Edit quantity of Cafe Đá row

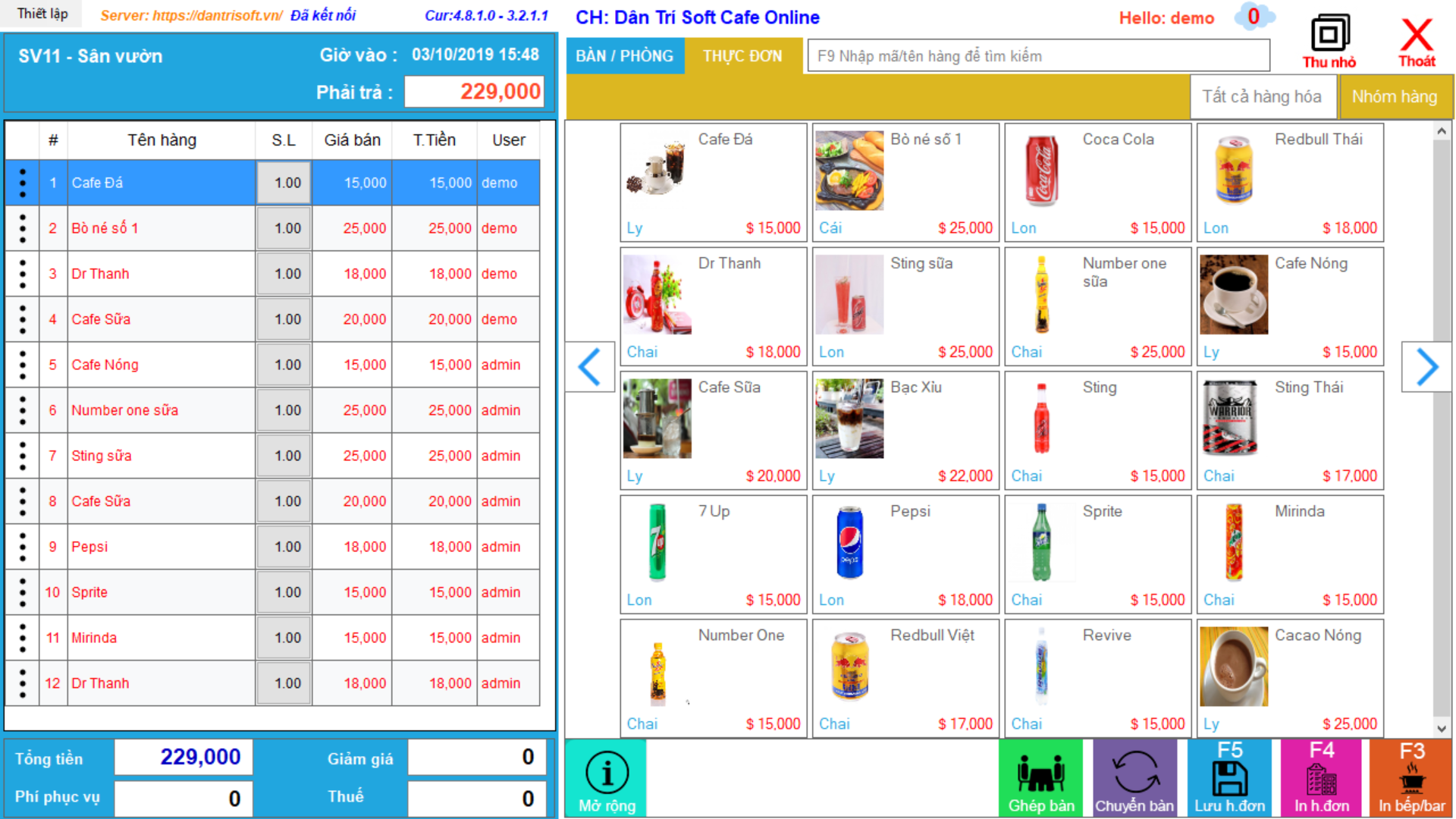[x=284, y=183]
